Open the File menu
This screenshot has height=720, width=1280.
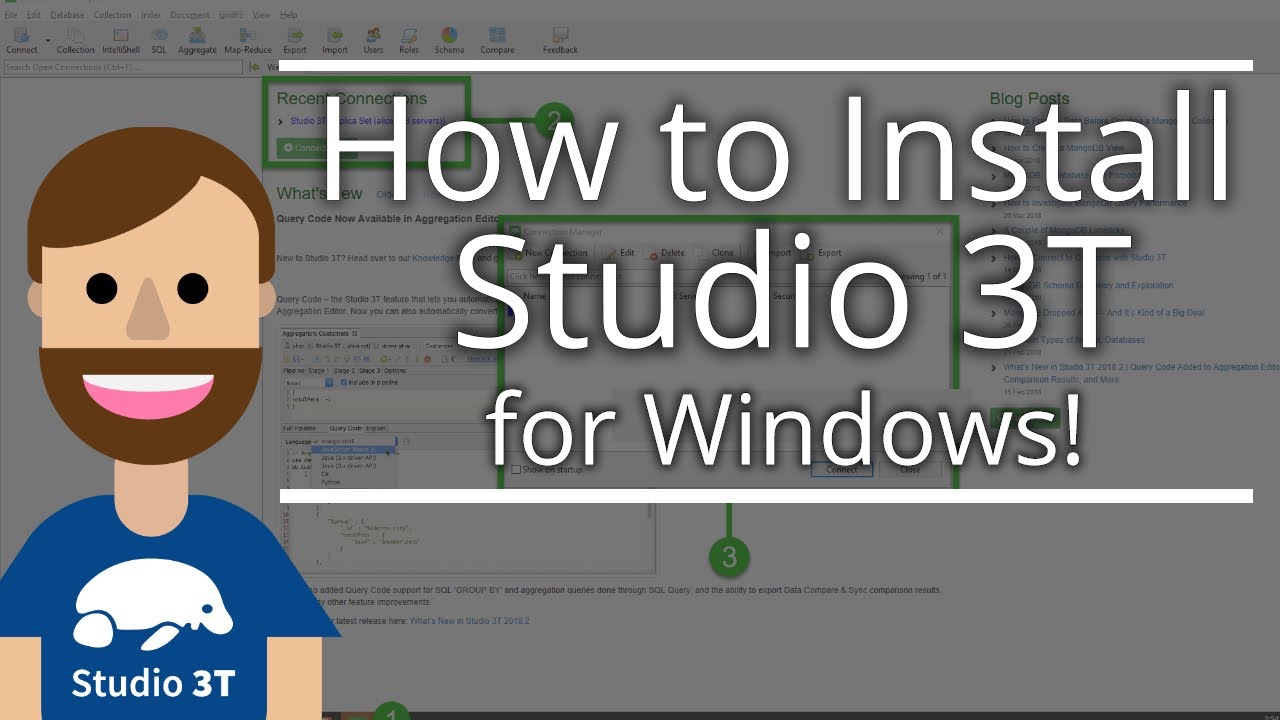coord(11,15)
